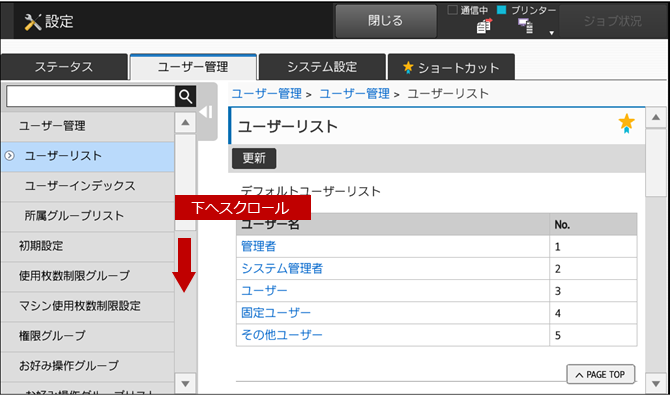Image resolution: width=670 pixels, height=396 pixels.
Task: Select お好み操作グループ in side menu
Action: 88,366
